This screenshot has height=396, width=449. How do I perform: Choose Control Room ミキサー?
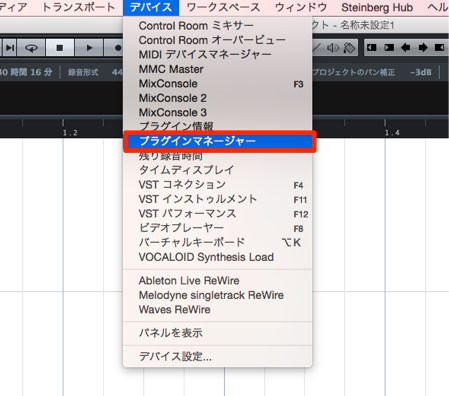[218, 26]
